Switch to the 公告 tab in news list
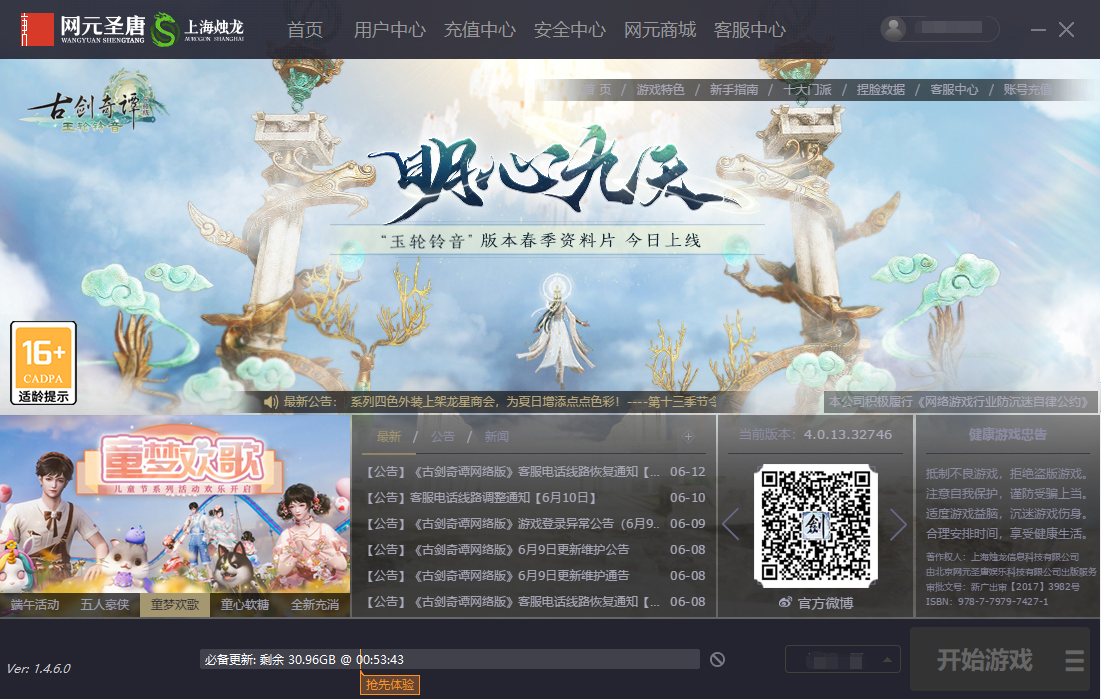This screenshot has width=1101, height=699. tap(442, 436)
